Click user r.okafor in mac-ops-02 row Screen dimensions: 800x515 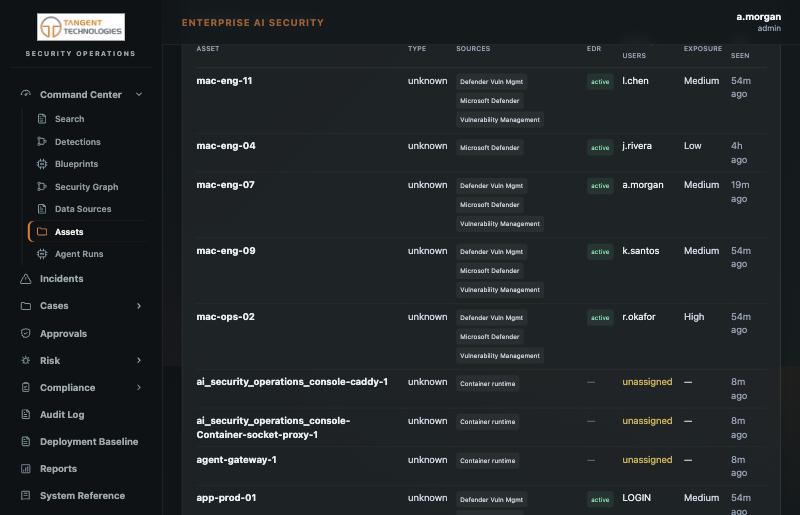pos(639,316)
